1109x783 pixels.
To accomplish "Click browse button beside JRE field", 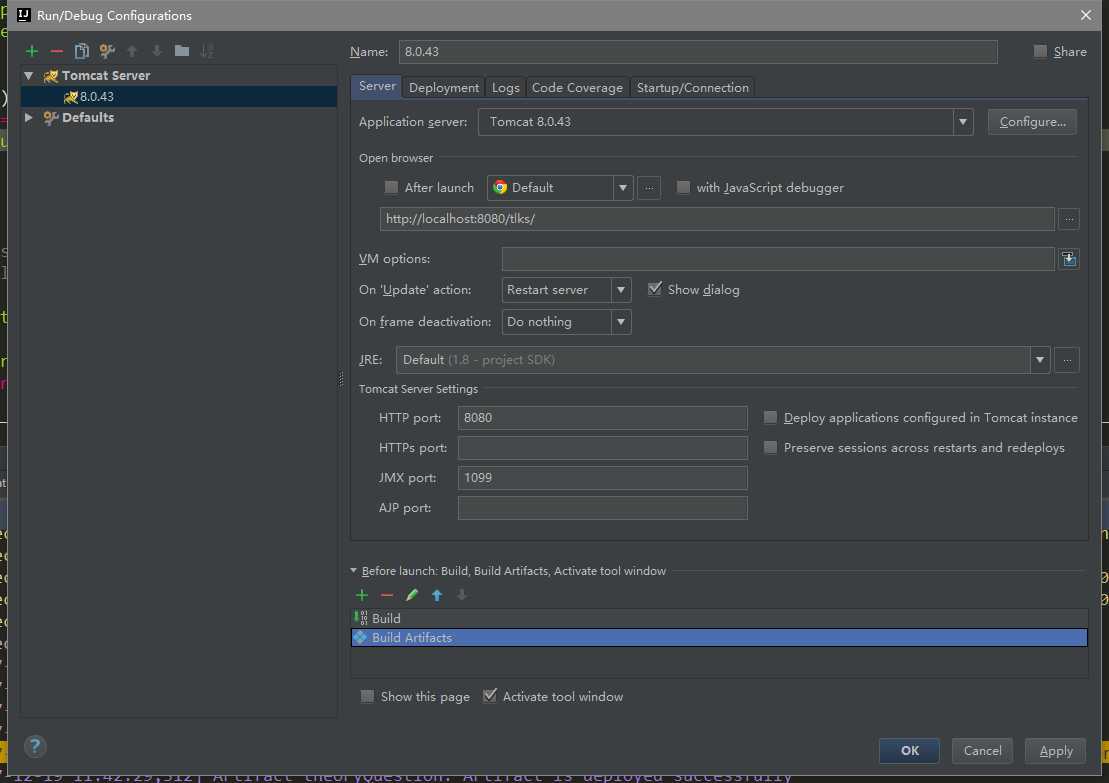I will (1067, 360).
